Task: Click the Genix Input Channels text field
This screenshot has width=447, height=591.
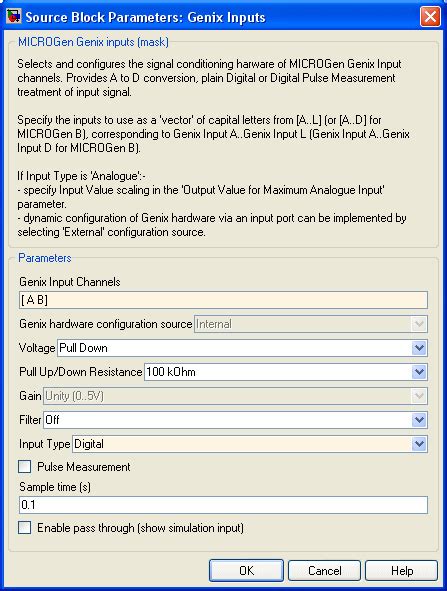Action: click(x=224, y=300)
